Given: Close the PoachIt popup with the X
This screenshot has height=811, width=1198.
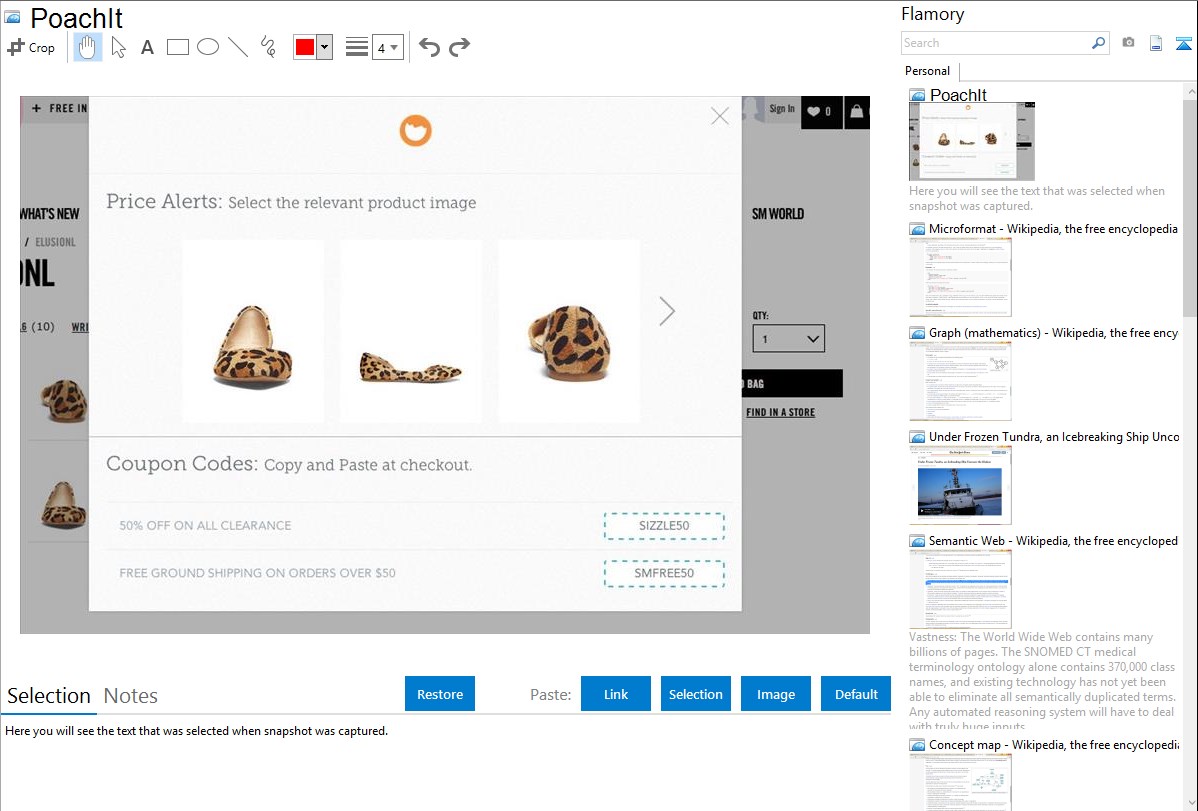Looking at the screenshot, I should coord(720,116).
